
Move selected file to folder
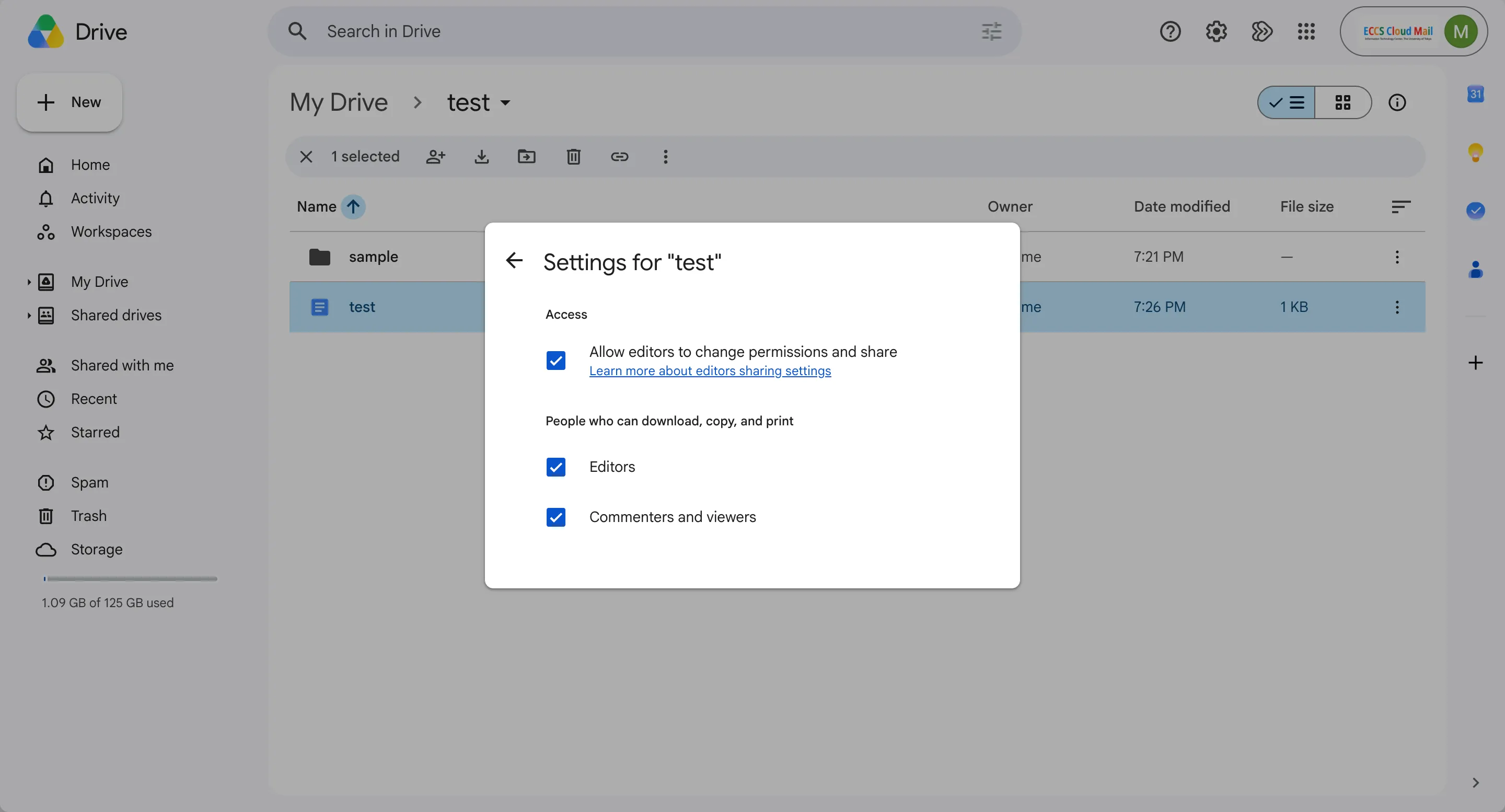click(526, 157)
